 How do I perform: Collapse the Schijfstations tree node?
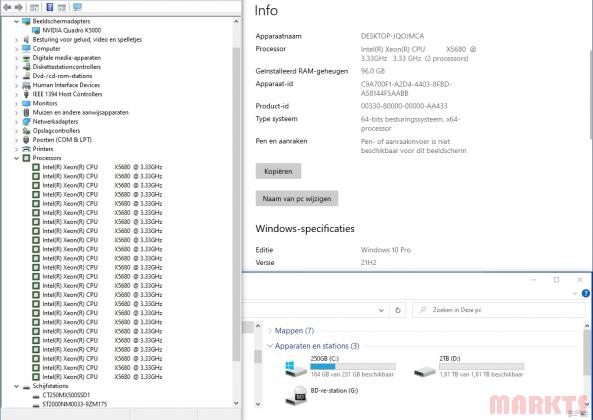[16, 386]
